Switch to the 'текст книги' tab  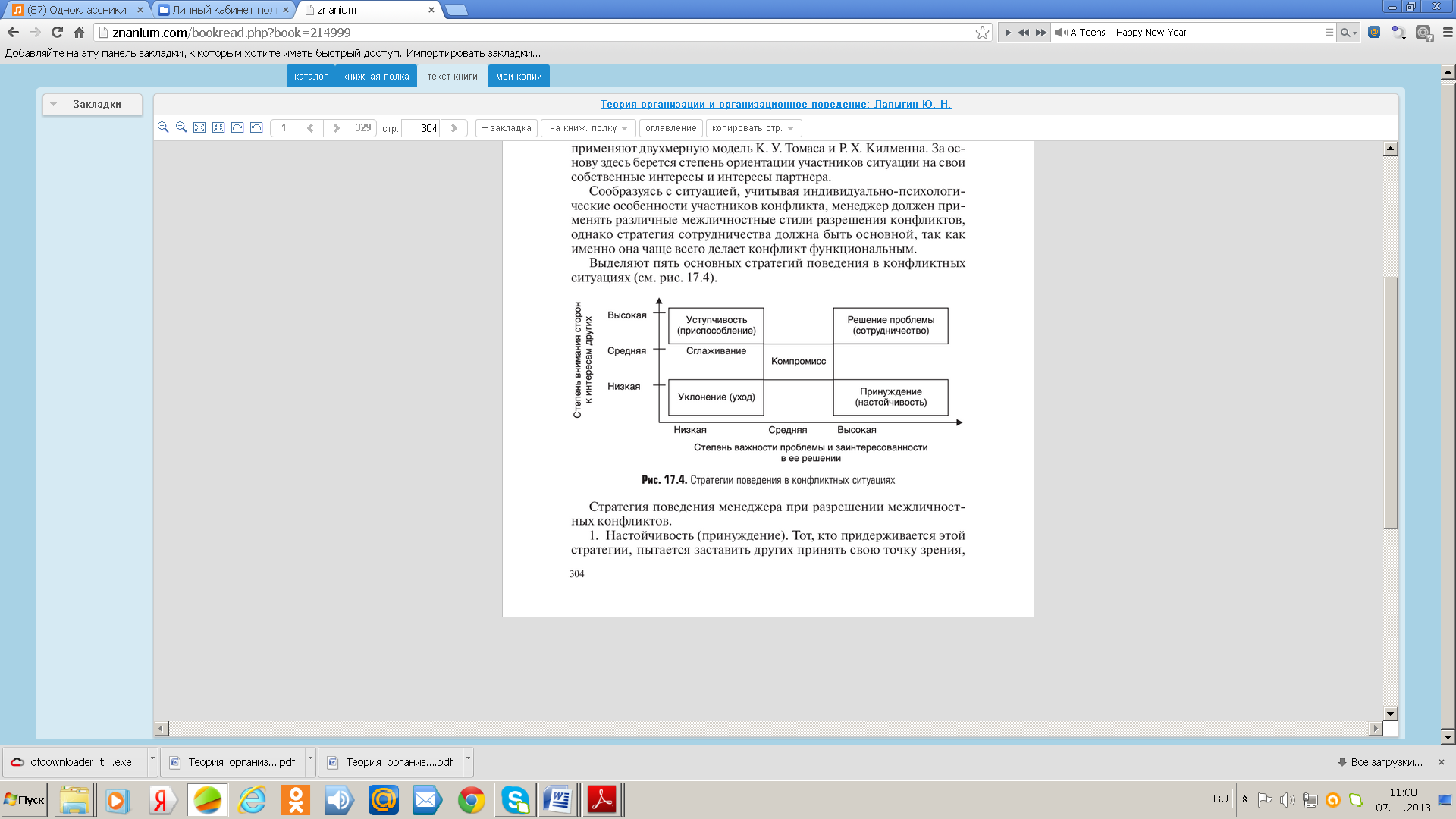click(x=452, y=77)
